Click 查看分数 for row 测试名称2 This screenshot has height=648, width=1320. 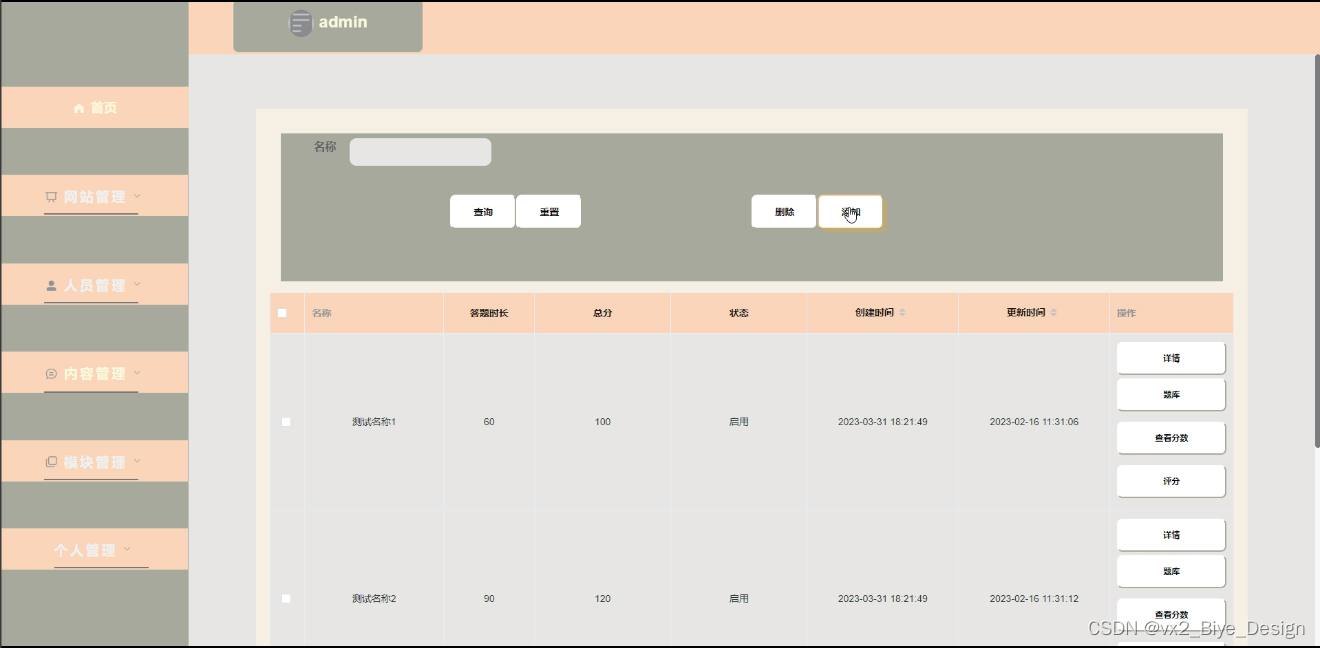(1171, 614)
